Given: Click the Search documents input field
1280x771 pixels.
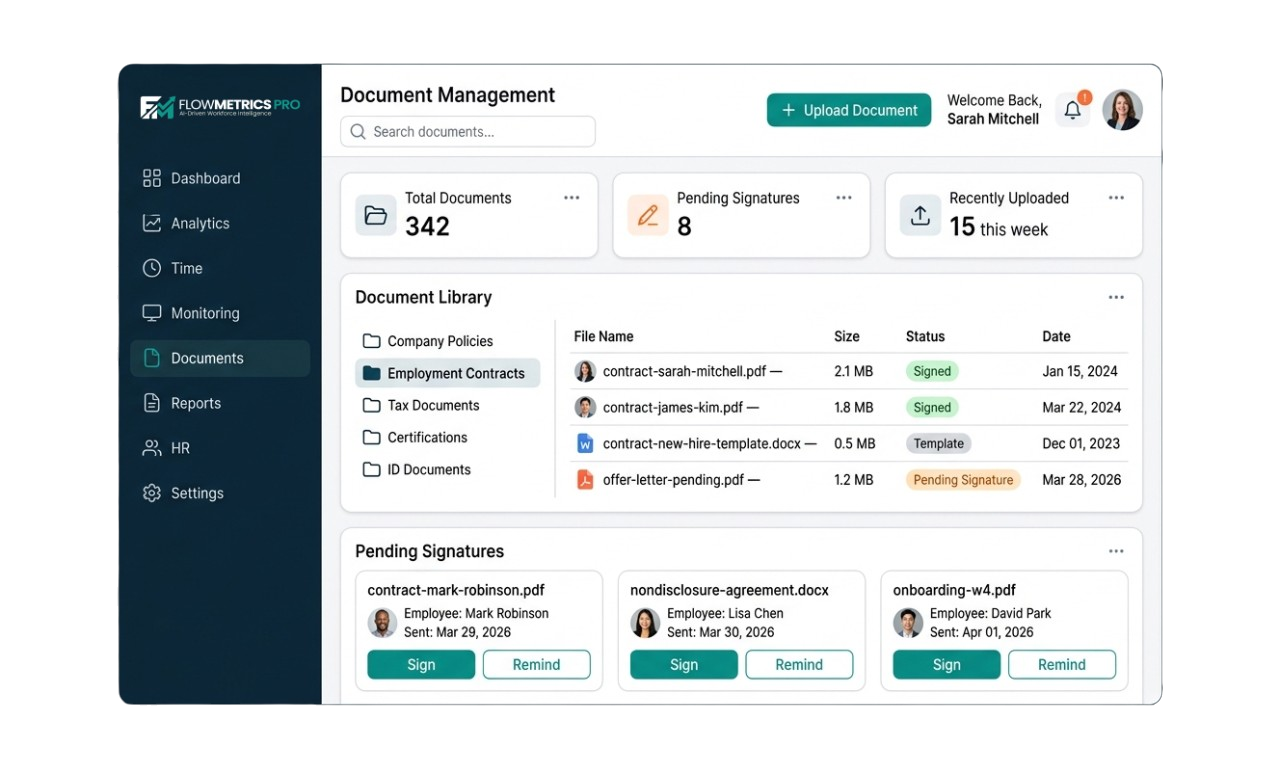Looking at the screenshot, I should tap(468, 132).
